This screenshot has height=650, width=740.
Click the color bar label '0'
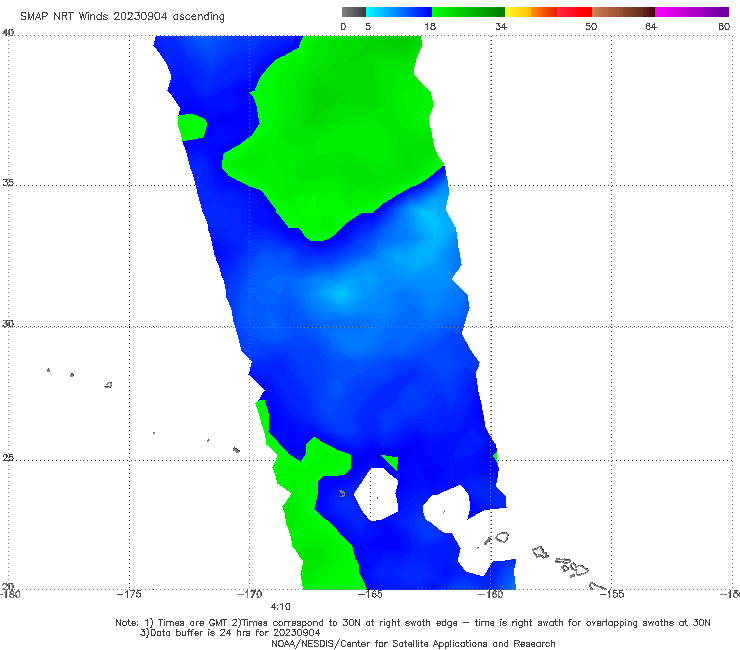point(343,26)
